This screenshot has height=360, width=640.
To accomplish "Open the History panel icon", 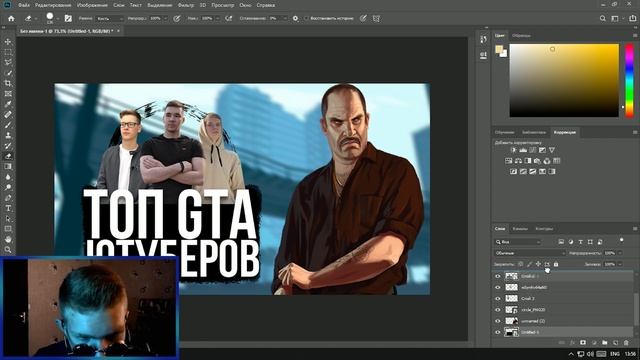I will click(483, 39).
